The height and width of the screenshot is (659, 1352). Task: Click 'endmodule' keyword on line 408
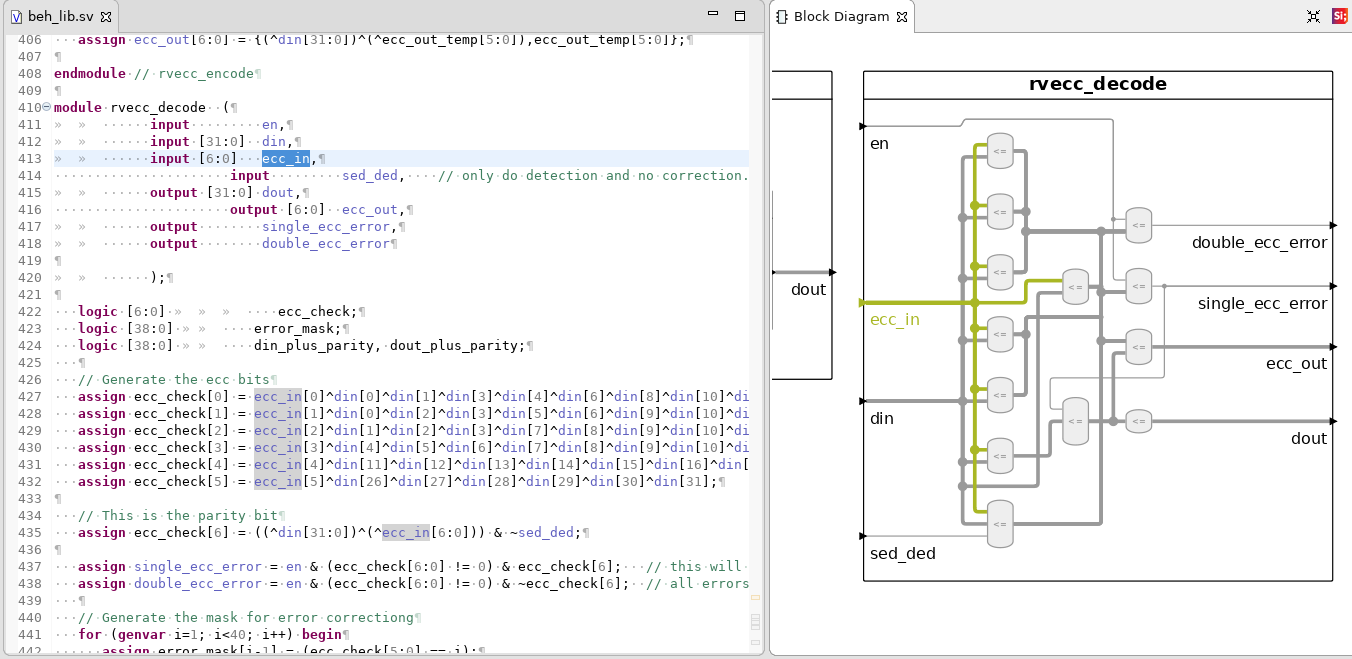tap(90, 73)
